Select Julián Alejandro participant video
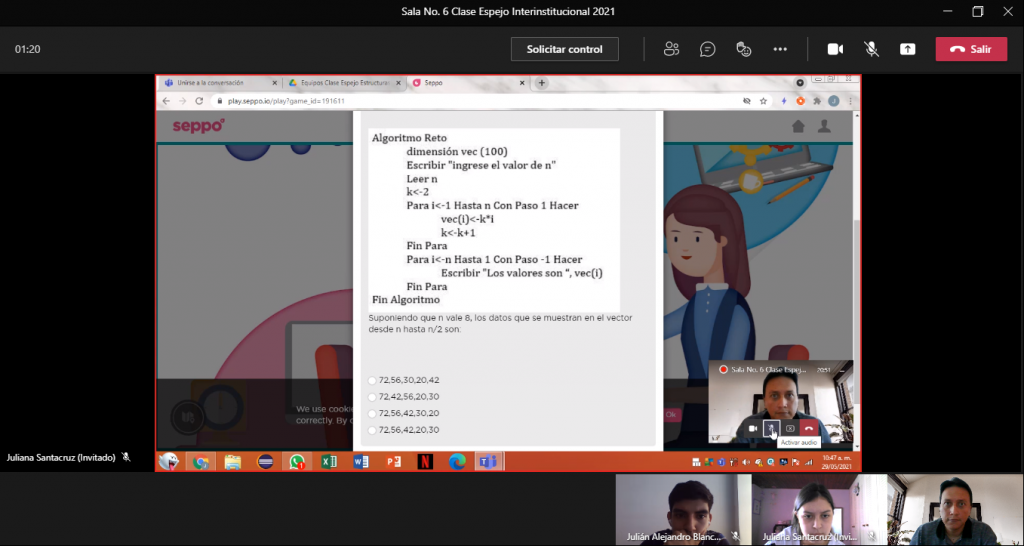The image size is (1024, 546). pyautogui.click(x=683, y=509)
